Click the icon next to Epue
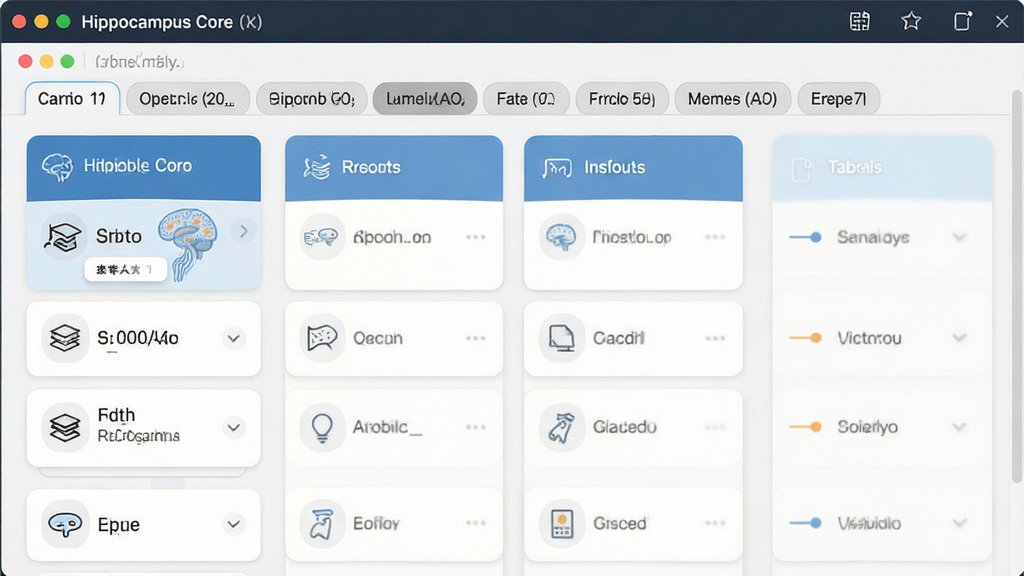This screenshot has height=576, width=1024. coord(65,524)
